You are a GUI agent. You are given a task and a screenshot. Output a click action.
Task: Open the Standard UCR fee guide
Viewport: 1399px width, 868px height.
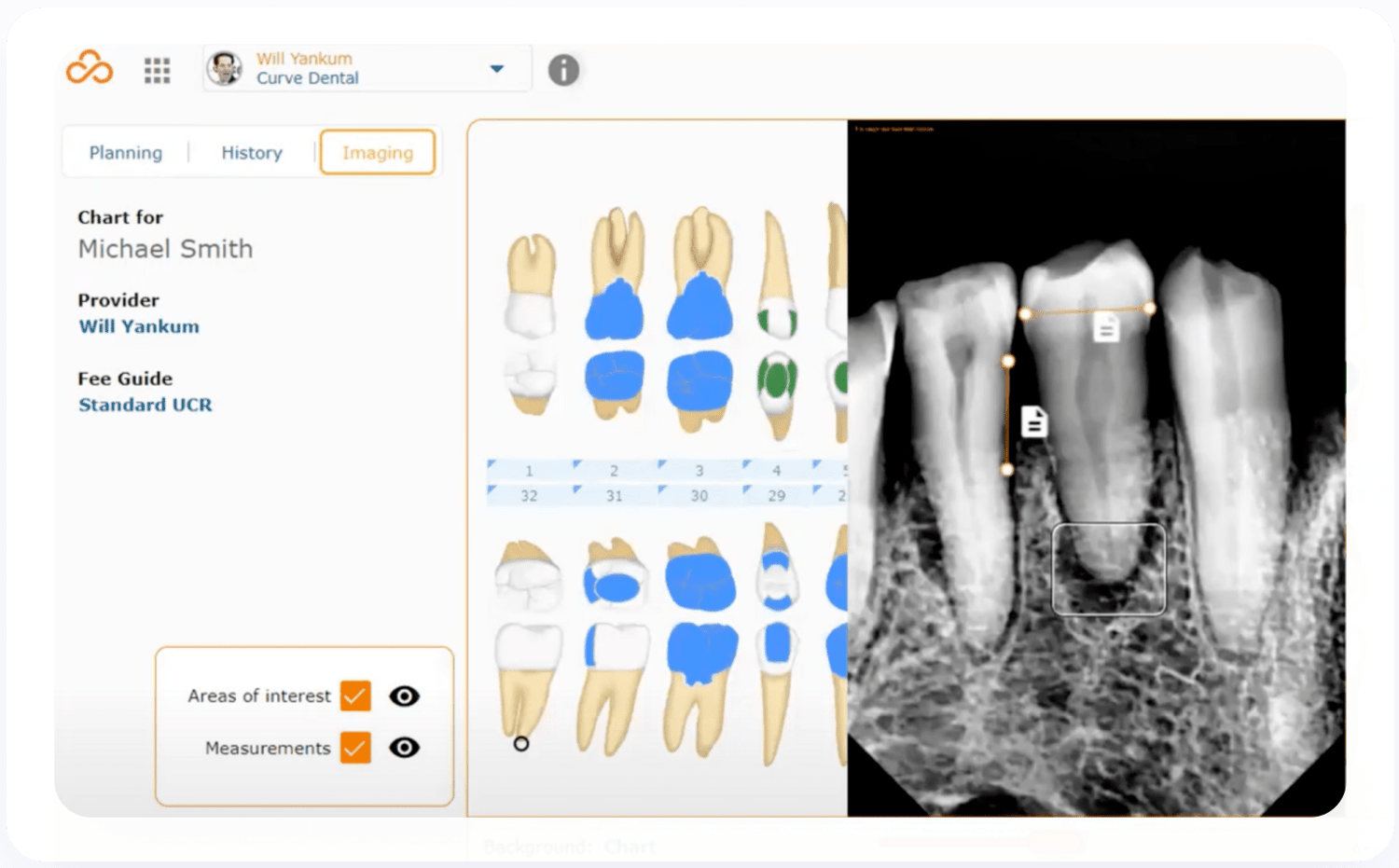tap(145, 405)
